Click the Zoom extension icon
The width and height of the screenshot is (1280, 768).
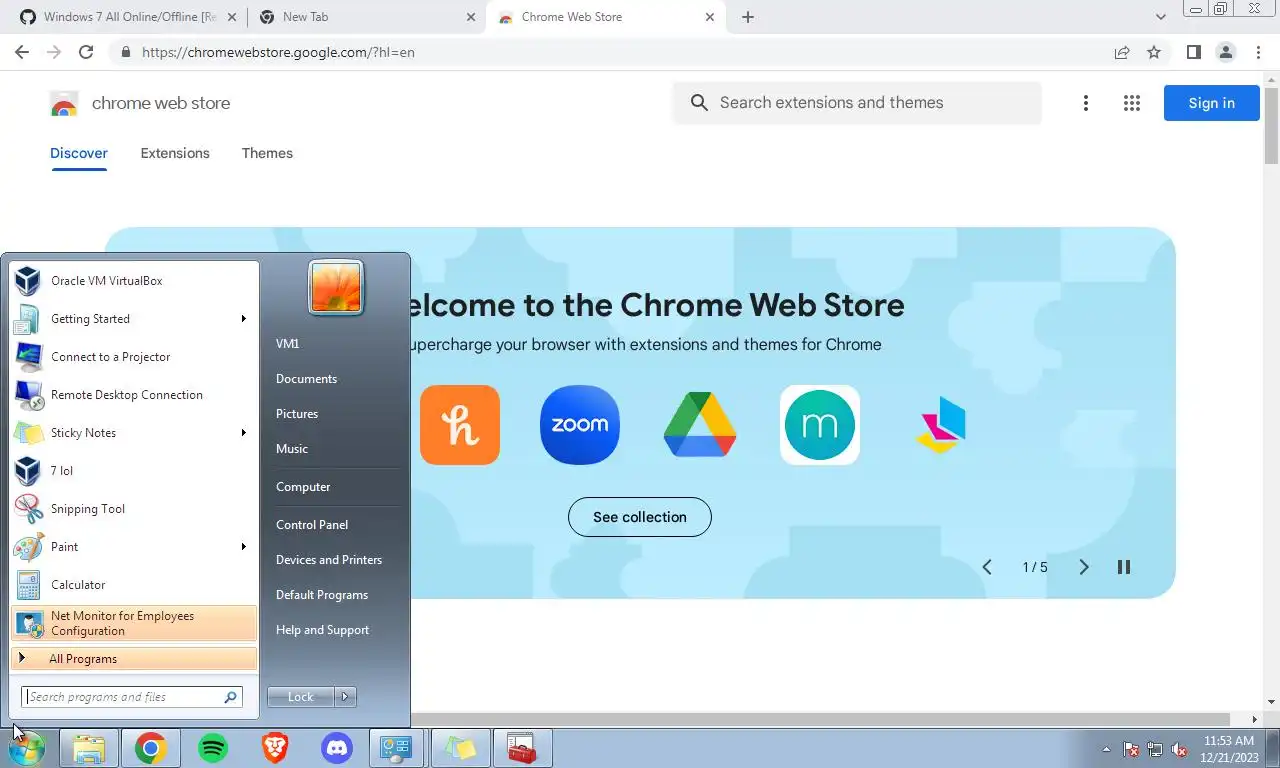coord(580,425)
